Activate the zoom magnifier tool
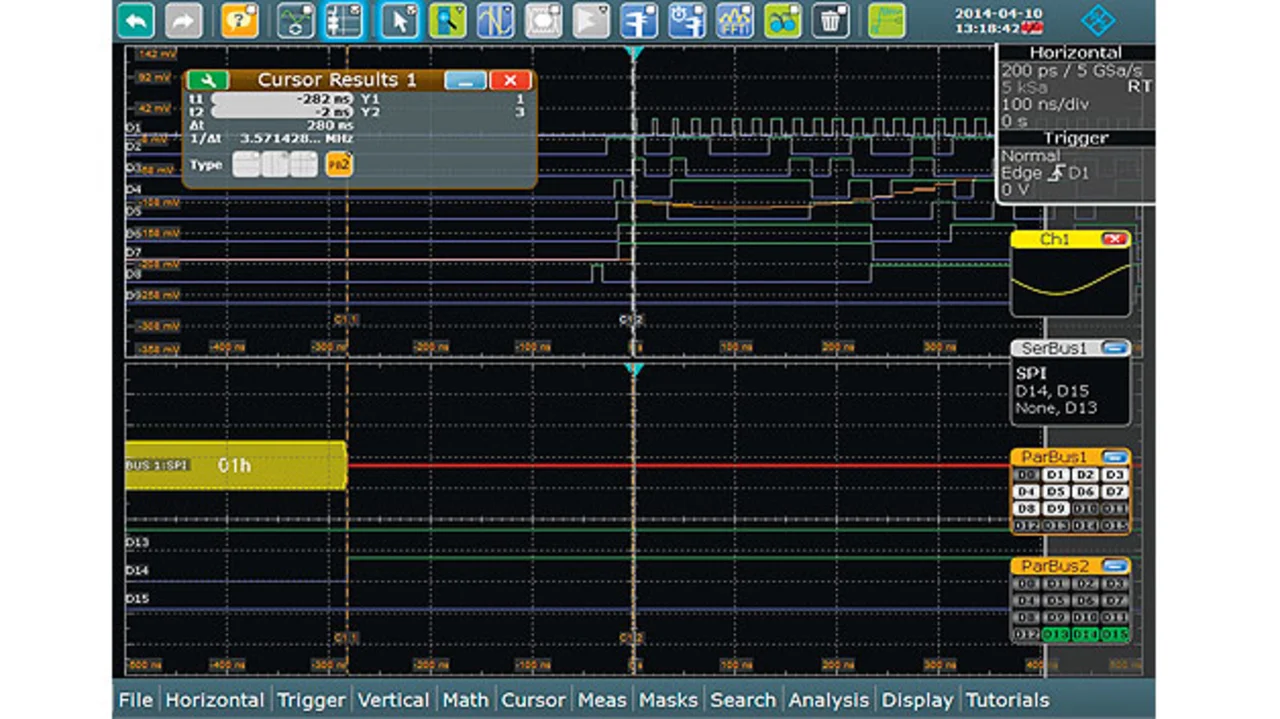This screenshot has height=719, width=1280. coord(448,20)
